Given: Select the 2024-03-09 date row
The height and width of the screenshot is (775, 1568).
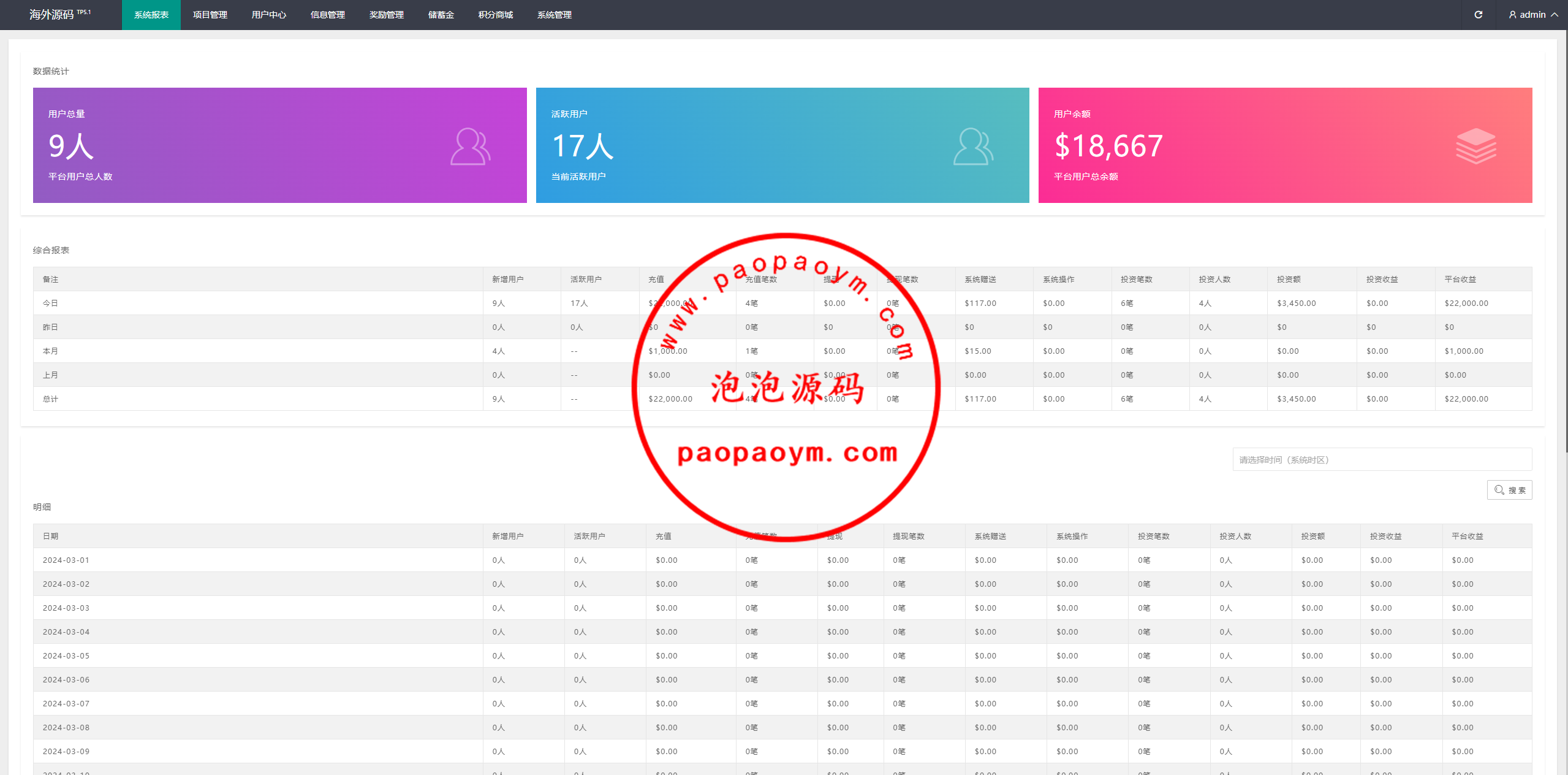Looking at the screenshot, I should click(x=782, y=751).
